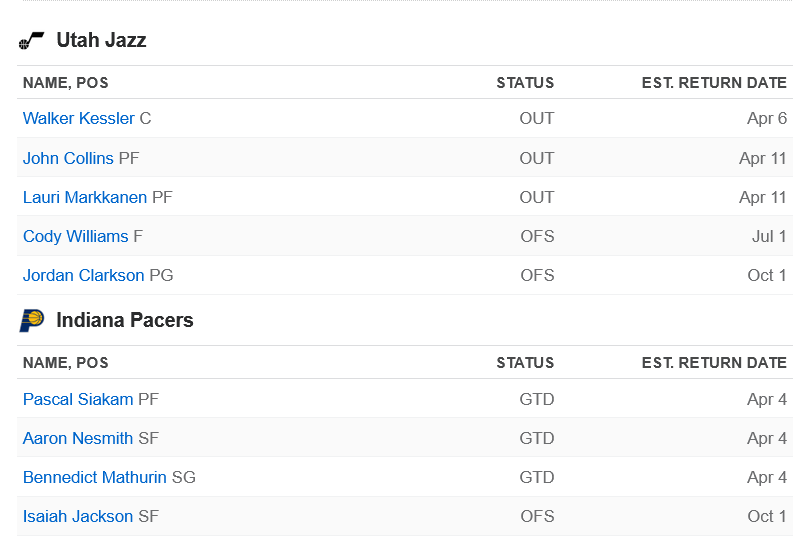
Task: Open Walker Kessler's player page
Action: (x=78, y=119)
